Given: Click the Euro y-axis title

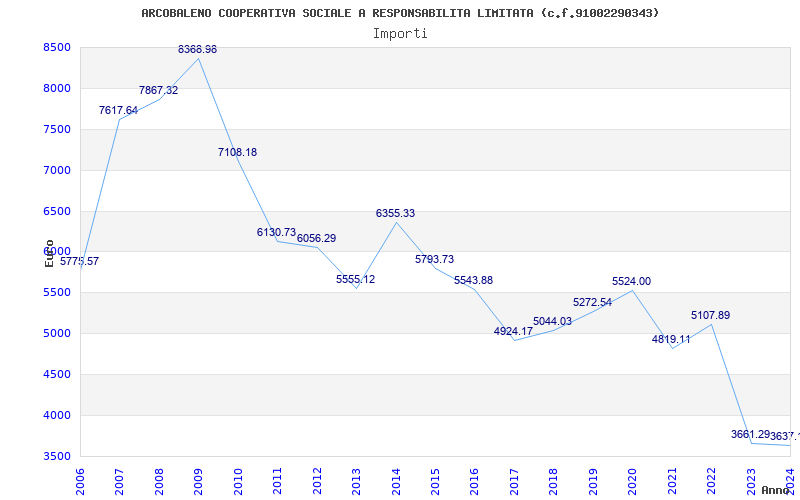Looking at the screenshot, I should 49,253.
